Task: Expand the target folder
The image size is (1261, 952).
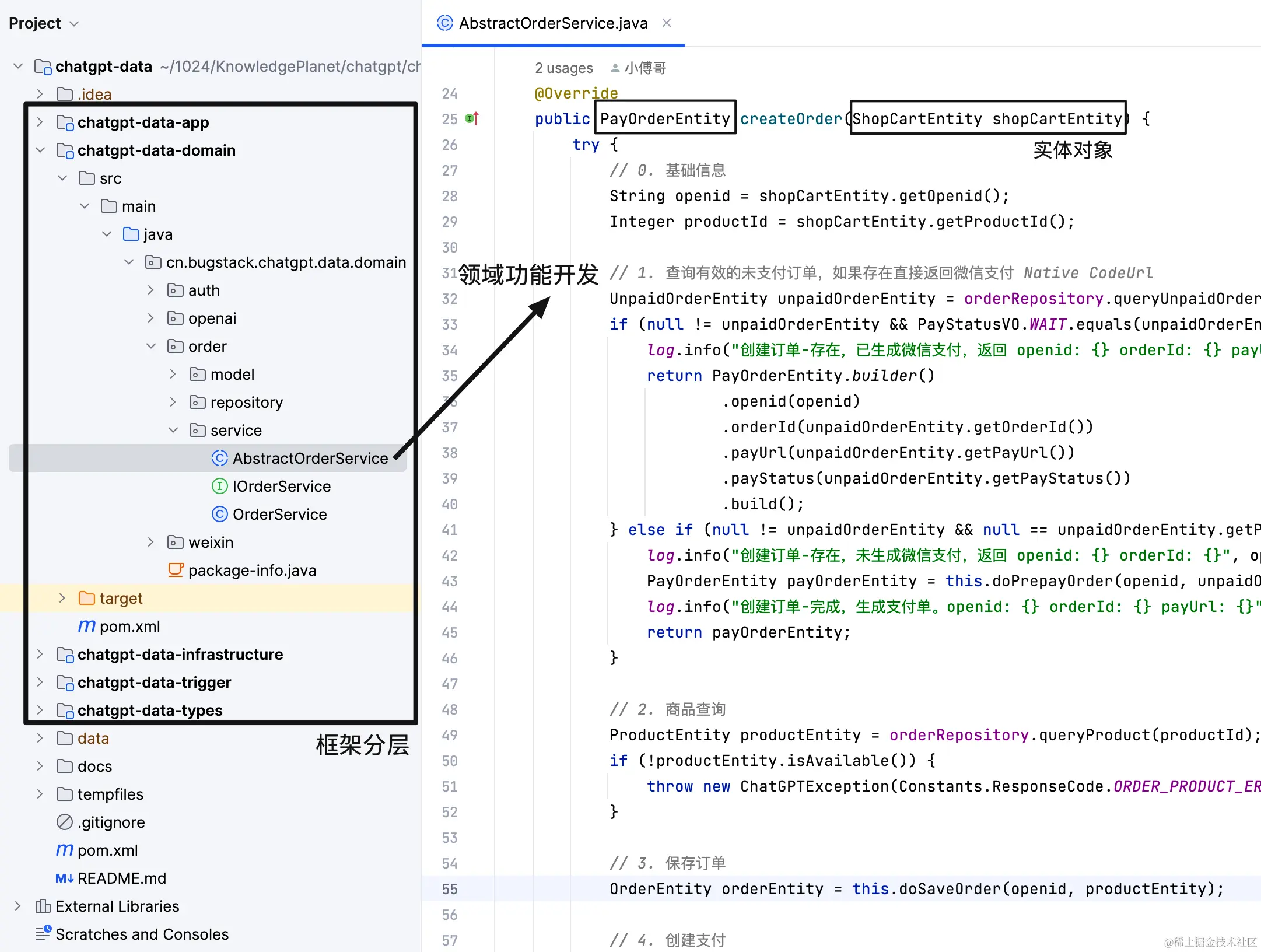Action: (x=62, y=598)
